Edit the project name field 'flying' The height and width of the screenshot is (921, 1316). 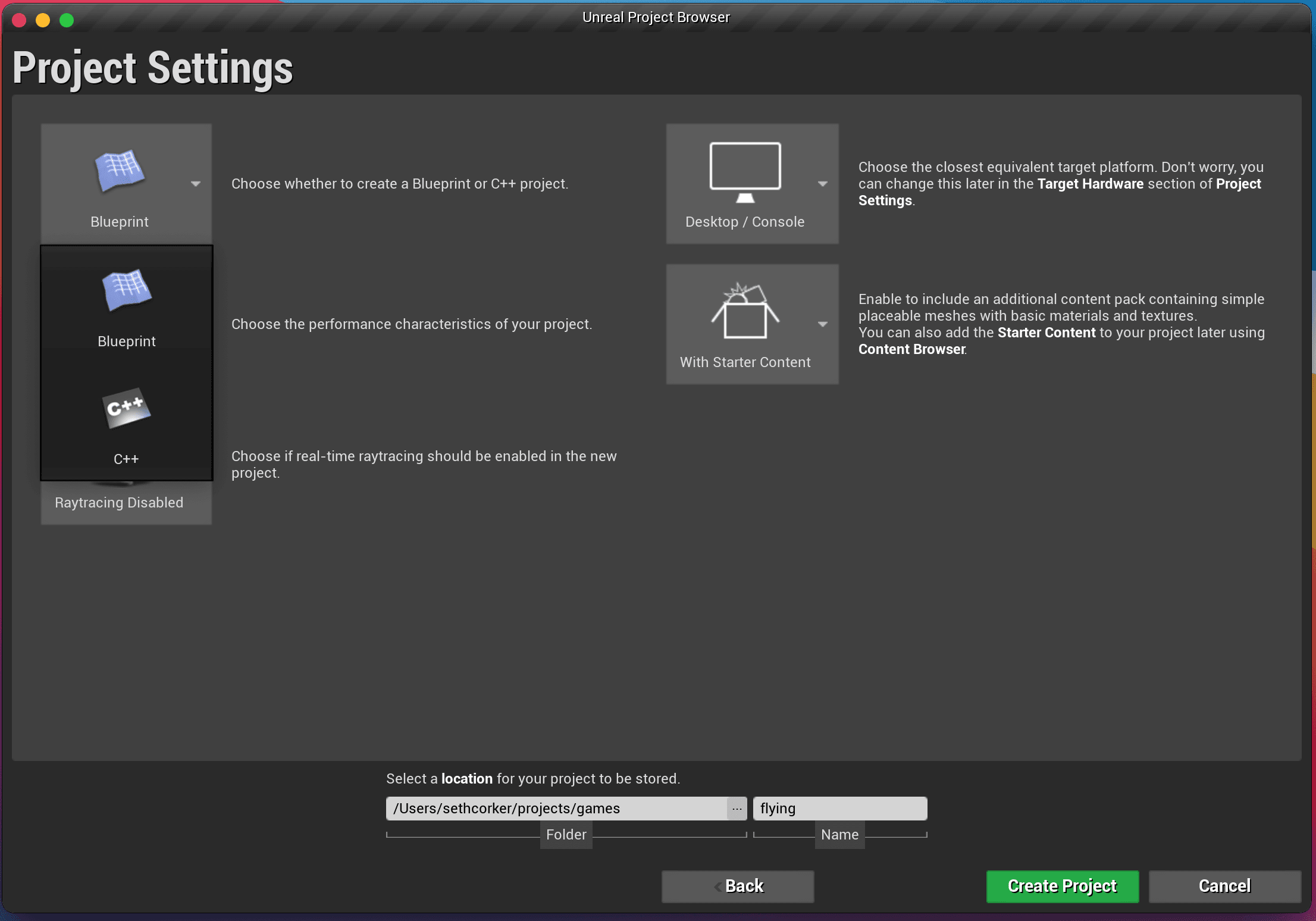(839, 808)
